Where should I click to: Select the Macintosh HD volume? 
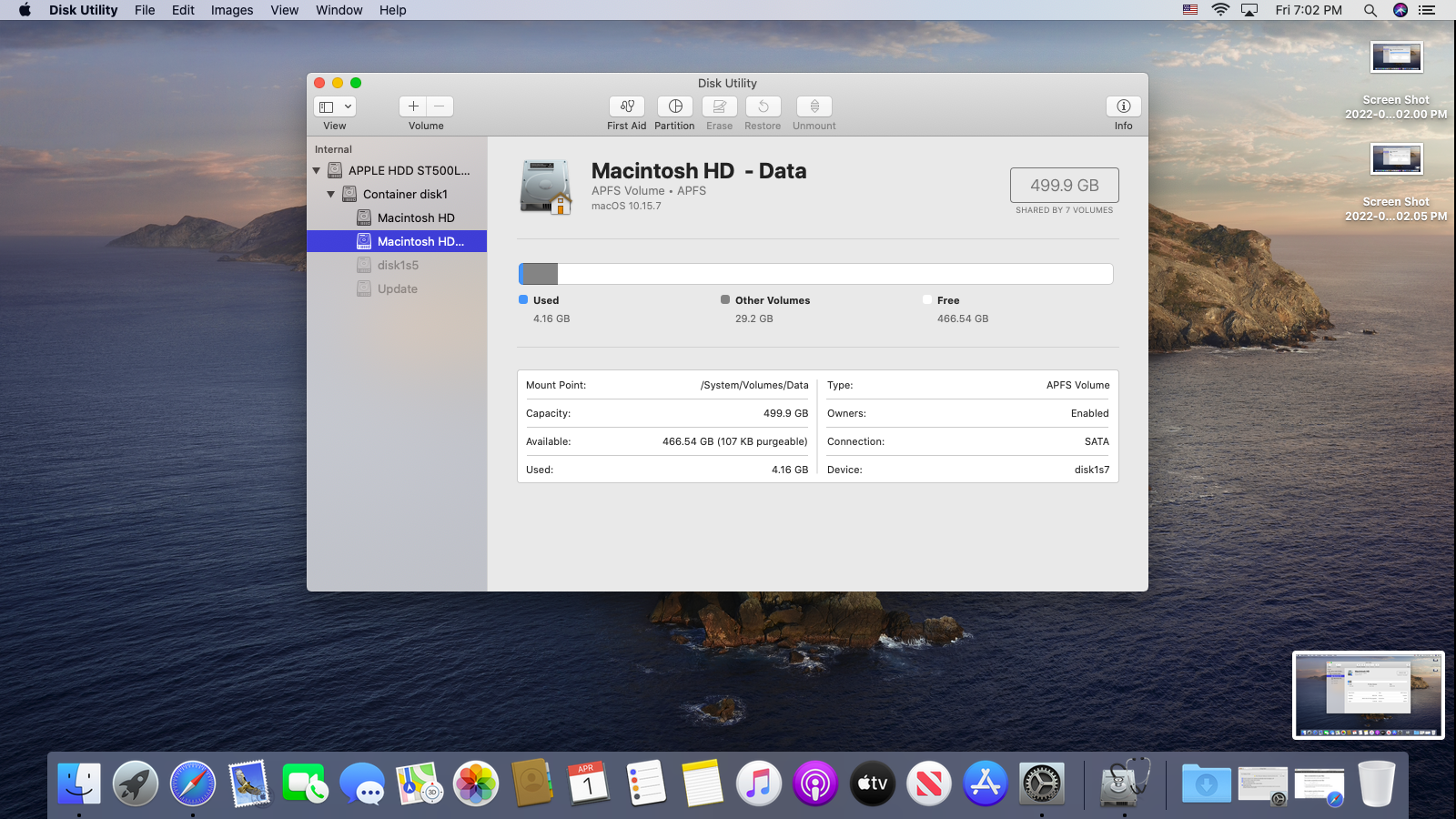pos(397,217)
